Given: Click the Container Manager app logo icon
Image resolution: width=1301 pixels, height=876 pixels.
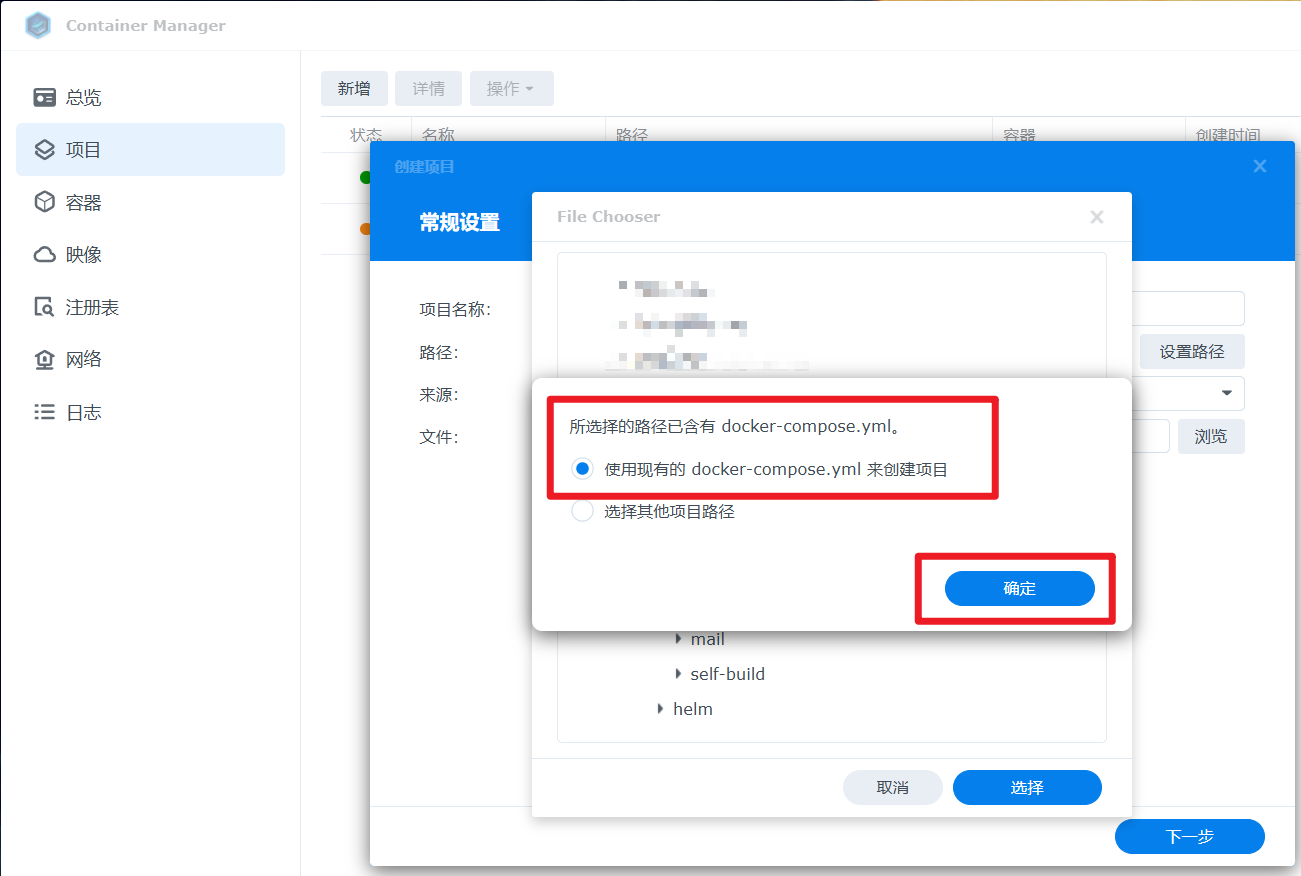Looking at the screenshot, I should point(38,25).
